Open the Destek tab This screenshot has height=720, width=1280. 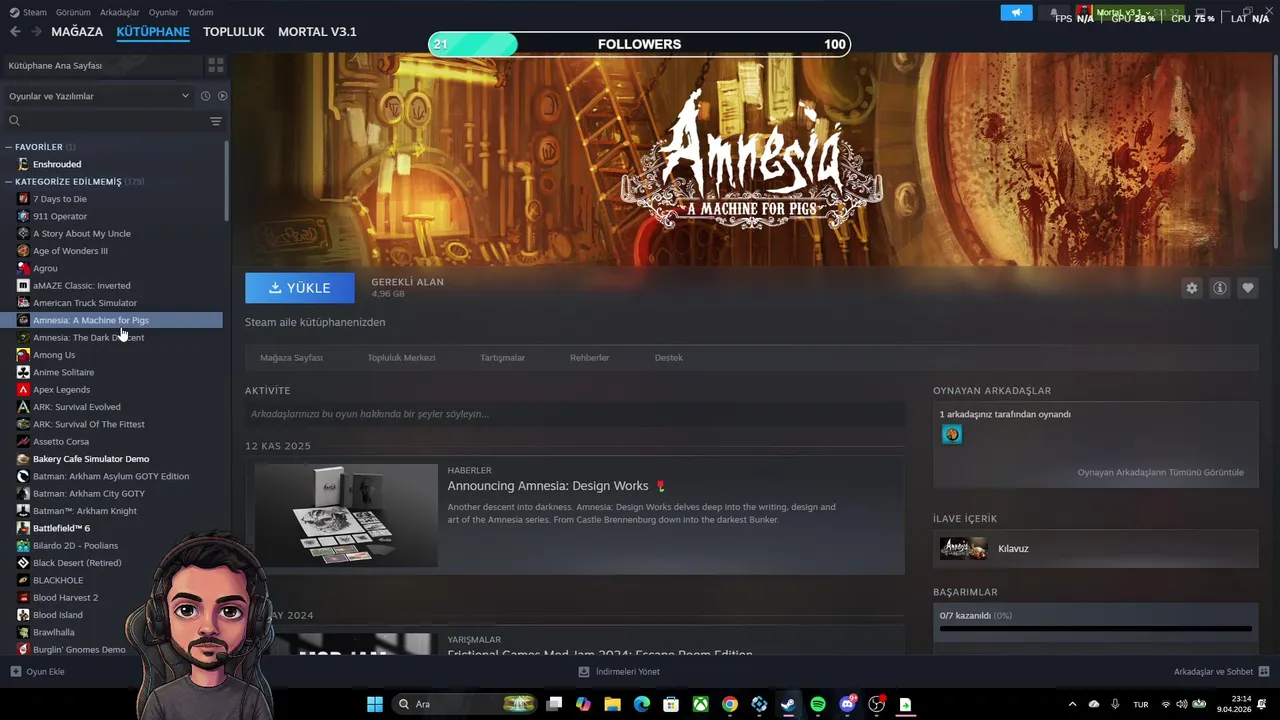(x=668, y=358)
